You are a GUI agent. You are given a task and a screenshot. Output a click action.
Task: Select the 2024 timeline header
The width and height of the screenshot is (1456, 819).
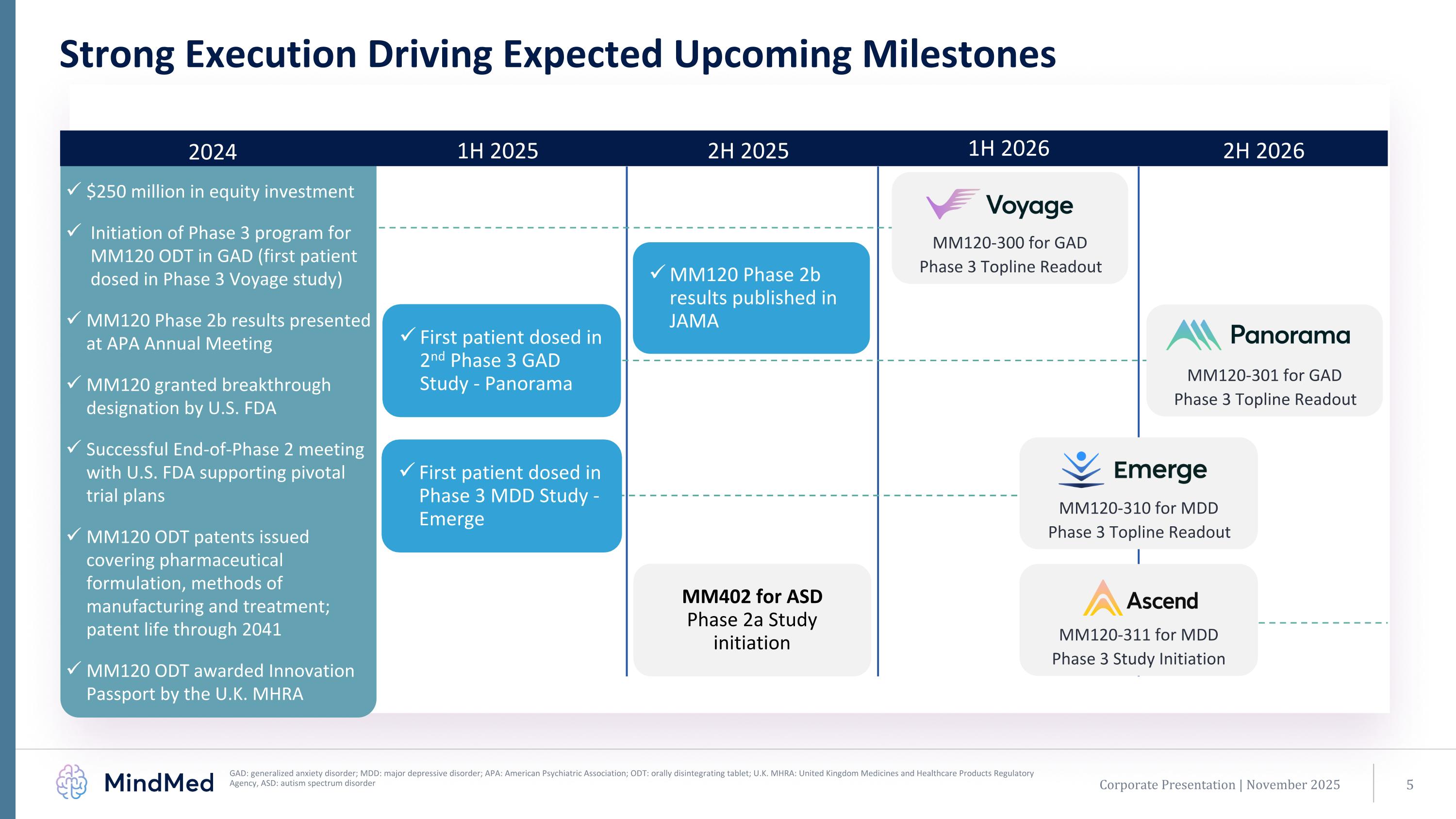pyautogui.click(x=213, y=151)
